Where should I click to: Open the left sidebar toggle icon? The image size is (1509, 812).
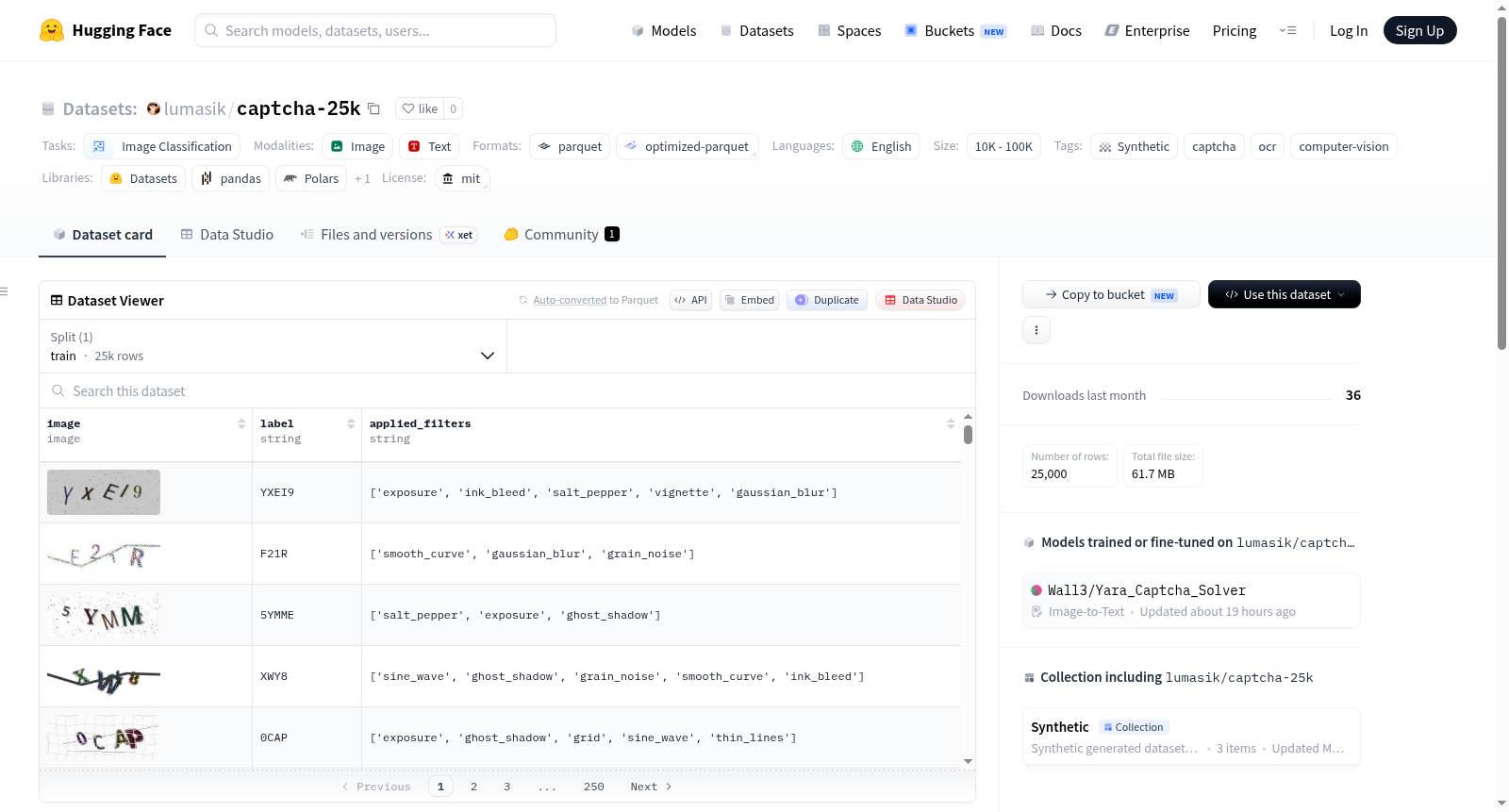[x=5, y=291]
